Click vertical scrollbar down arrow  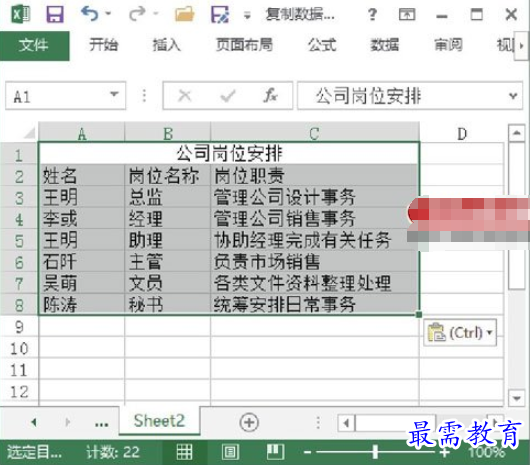(x=516, y=398)
